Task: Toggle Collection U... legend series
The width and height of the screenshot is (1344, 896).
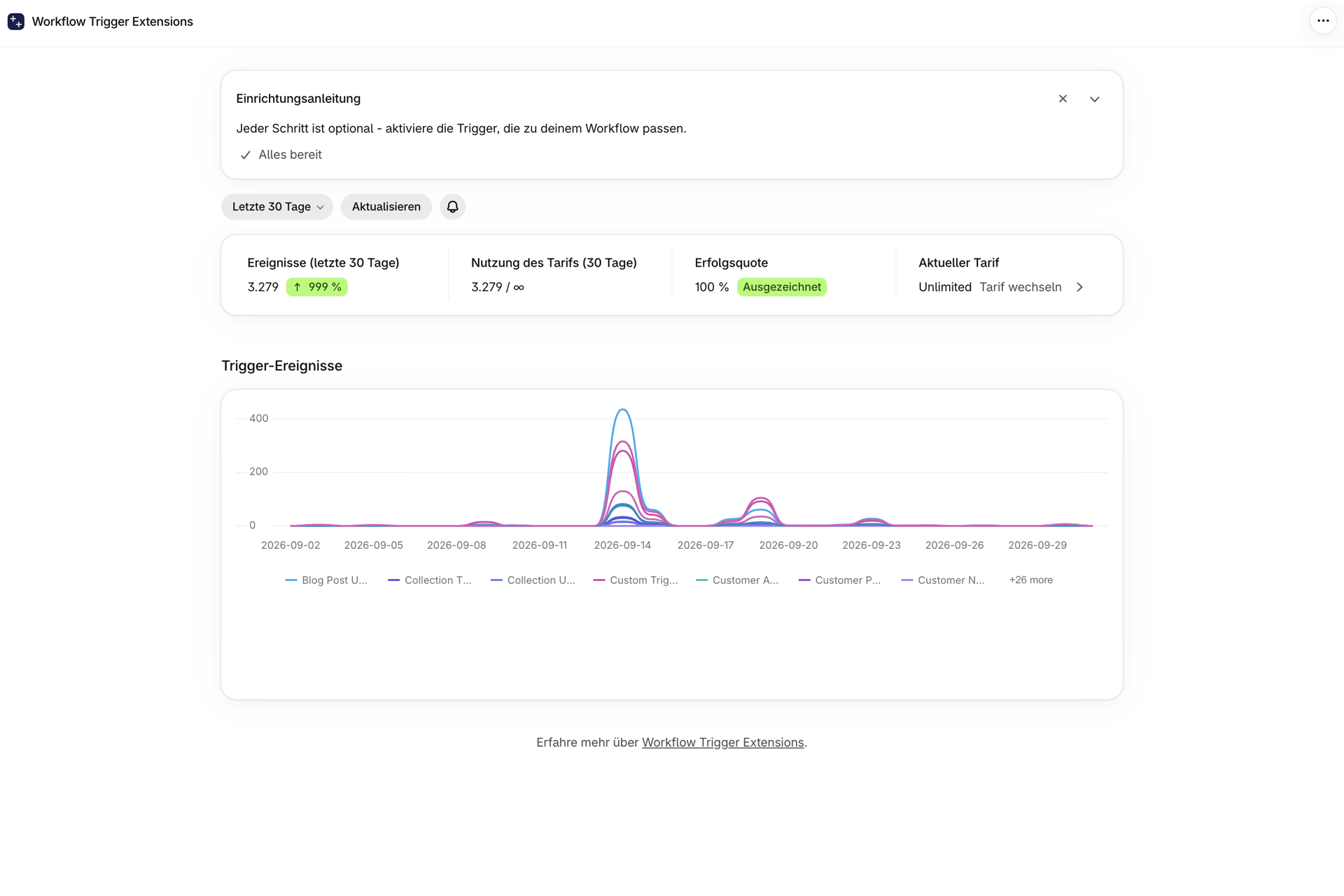Action: point(533,580)
